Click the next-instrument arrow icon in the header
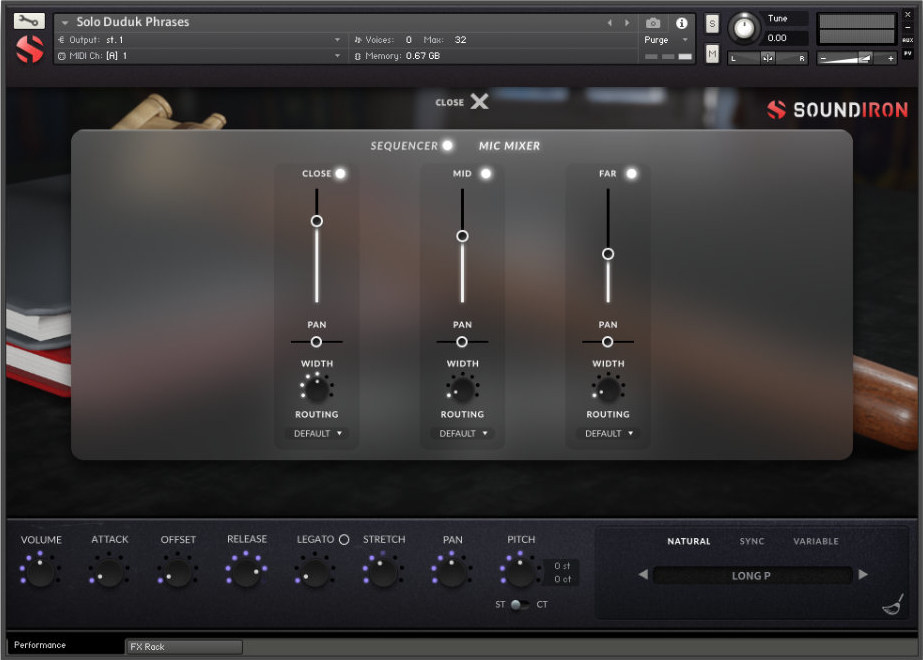 [627, 21]
